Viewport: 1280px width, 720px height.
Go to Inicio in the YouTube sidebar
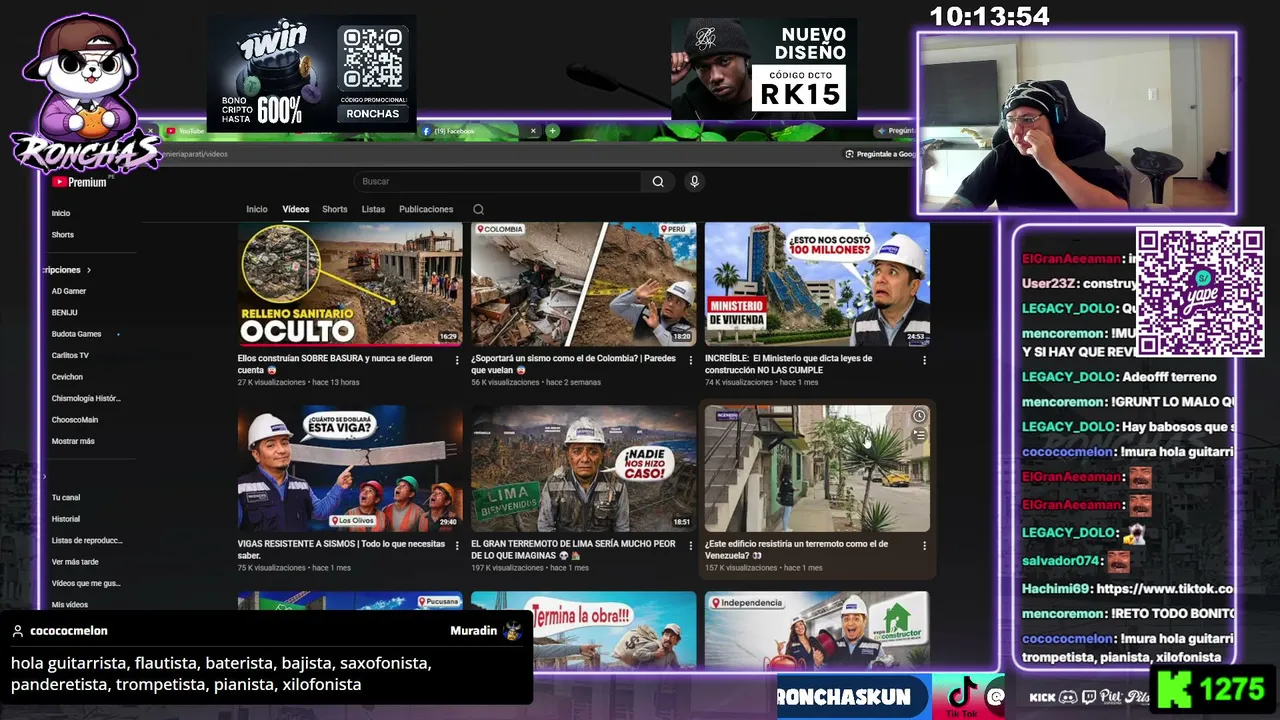61,213
